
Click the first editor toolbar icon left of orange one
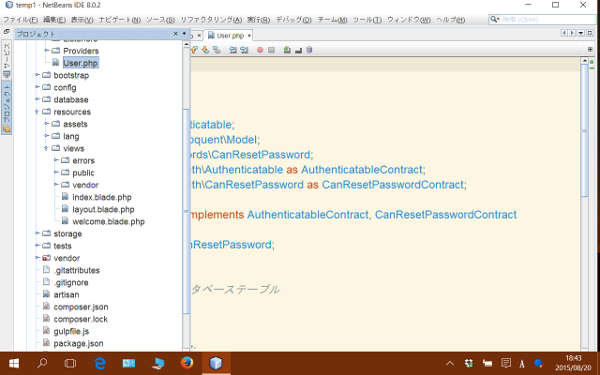point(194,50)
